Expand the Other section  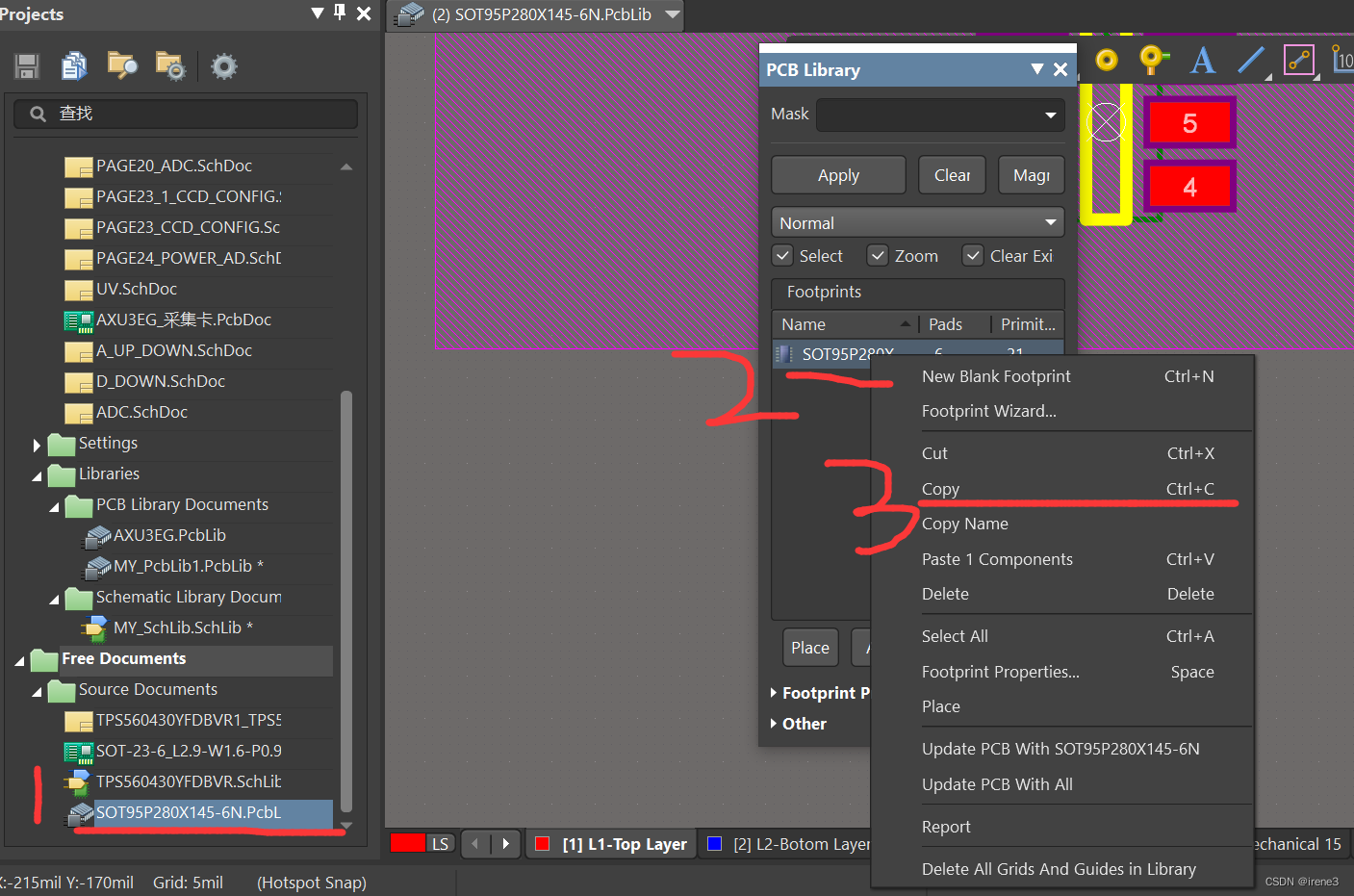coord(774,724)
